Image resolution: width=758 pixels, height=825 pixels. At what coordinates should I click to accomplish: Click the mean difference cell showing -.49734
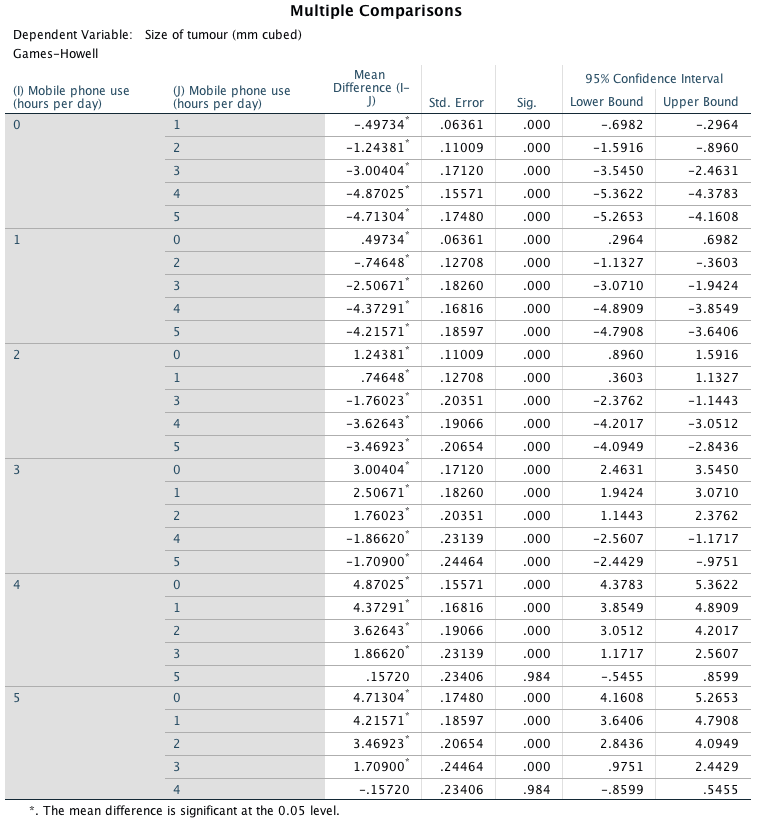[380, 125]
